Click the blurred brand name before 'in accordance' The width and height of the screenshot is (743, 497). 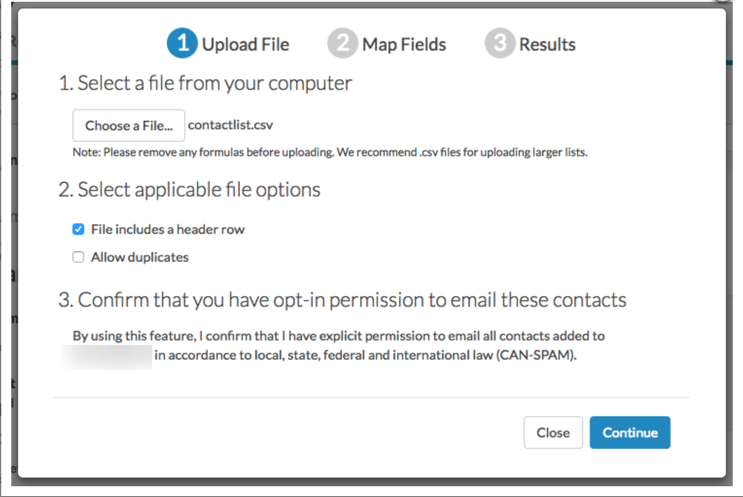point(107,356)
